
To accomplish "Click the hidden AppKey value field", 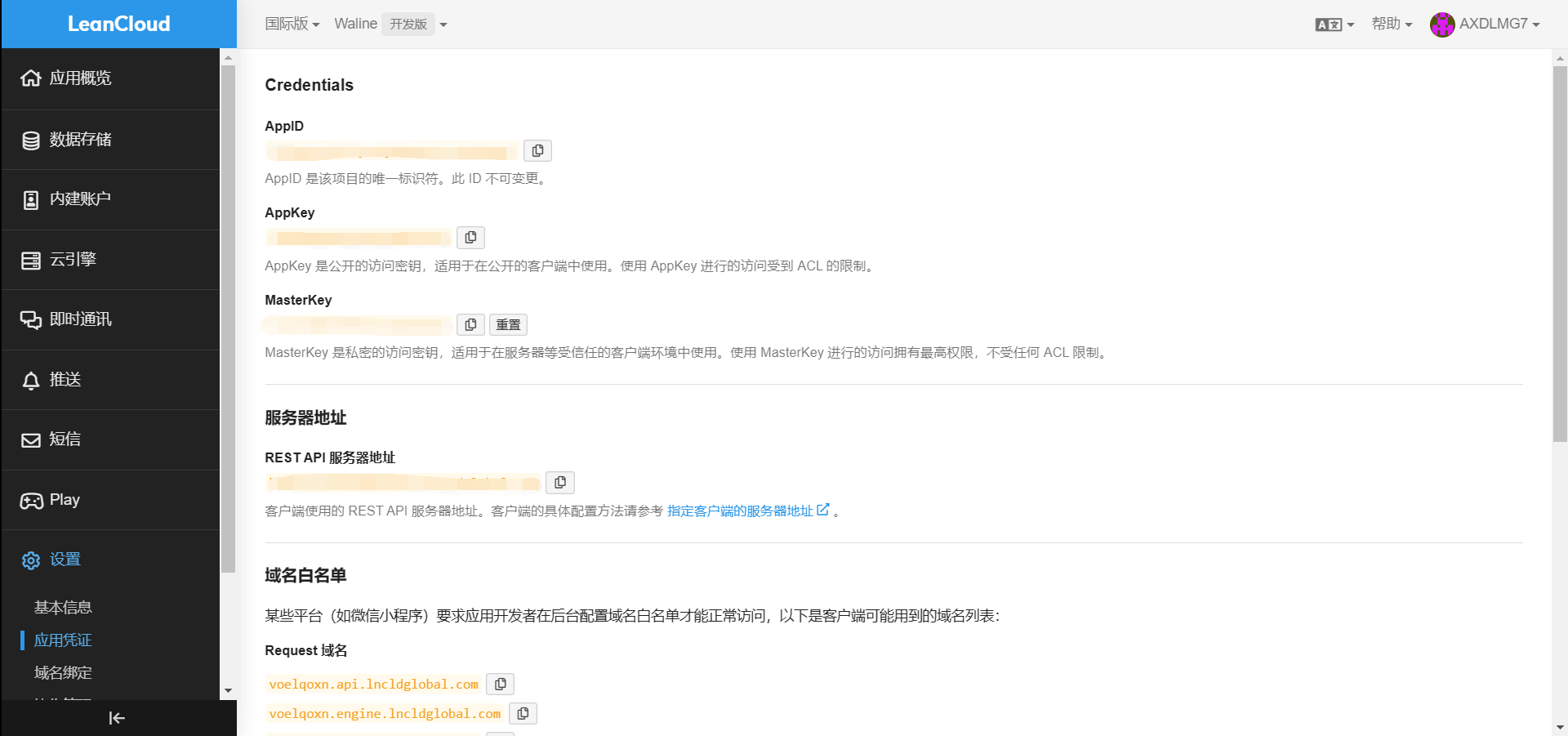I will click(358, 238).
